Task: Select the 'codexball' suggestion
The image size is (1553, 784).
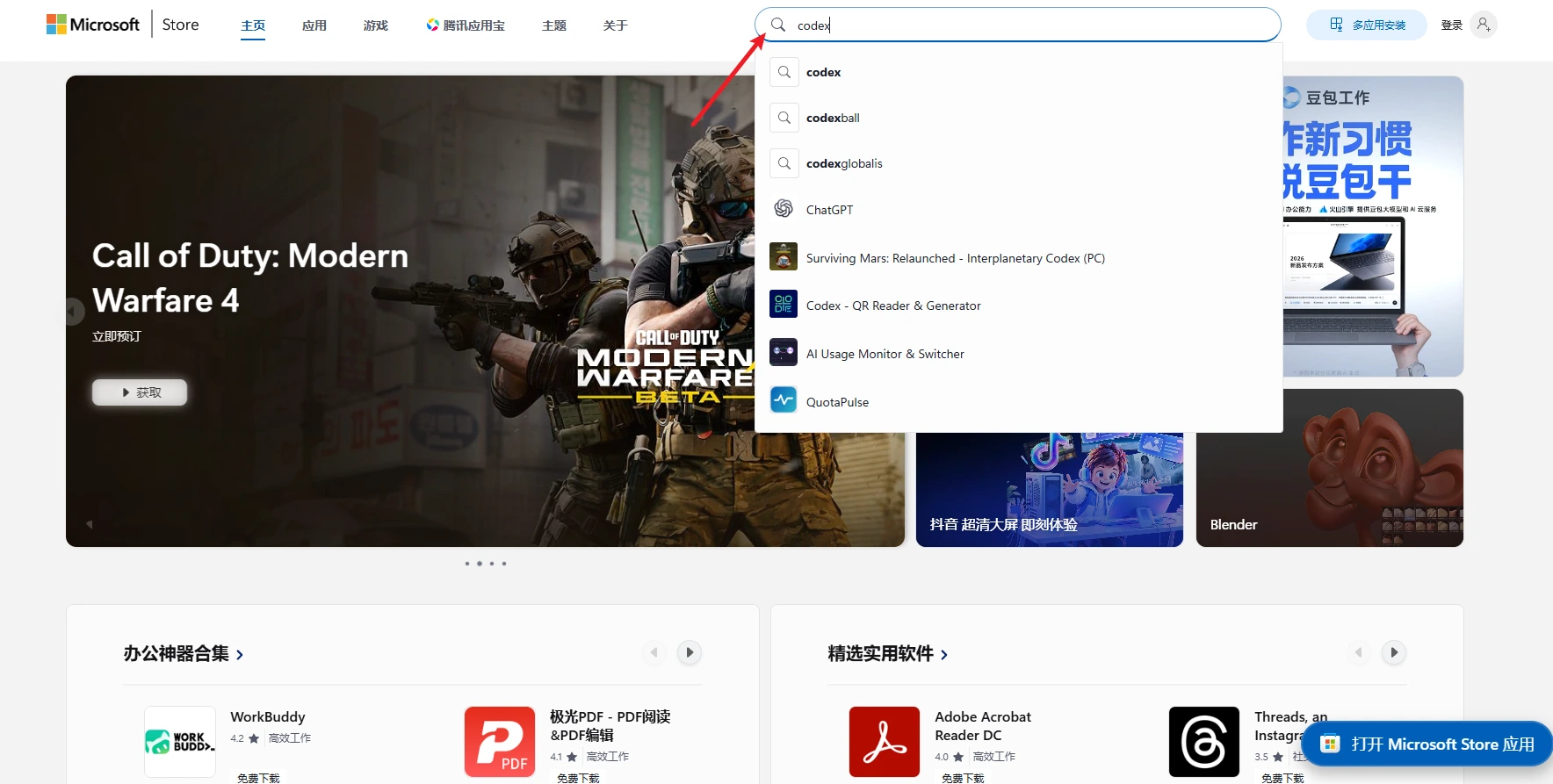Action: coord(1019,118)
